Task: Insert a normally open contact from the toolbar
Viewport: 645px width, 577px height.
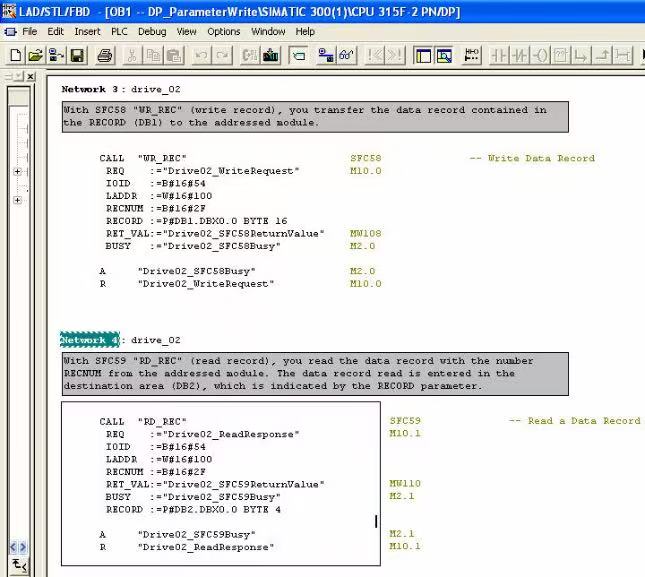Action: click(x=498, y=55)
